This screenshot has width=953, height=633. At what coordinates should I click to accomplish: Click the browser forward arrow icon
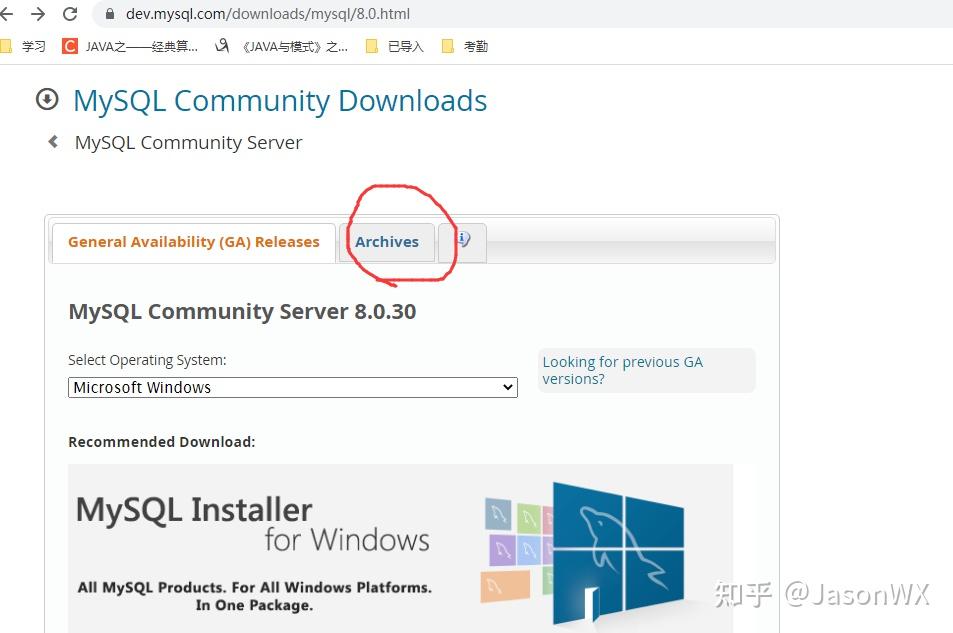coord(38,14)
